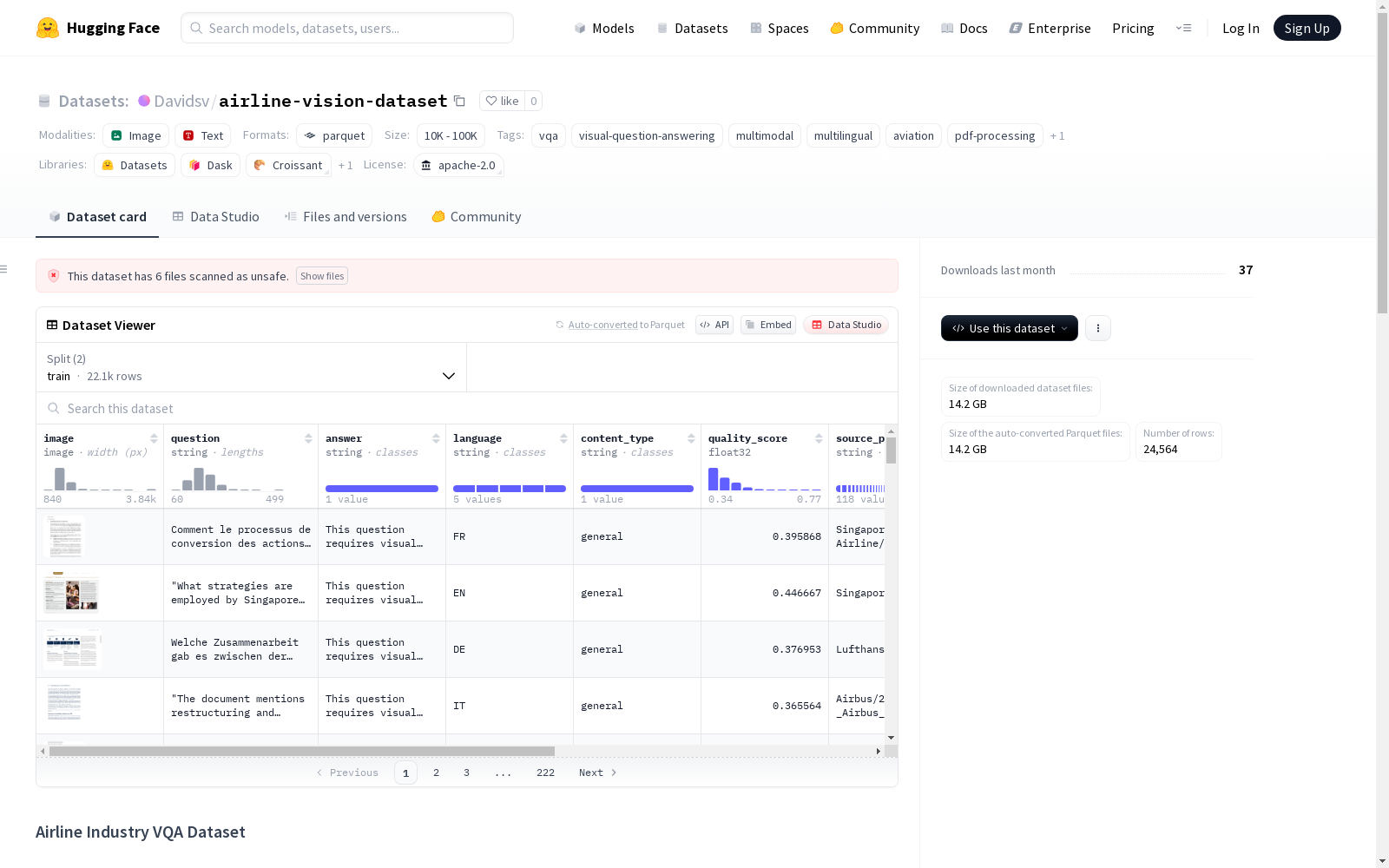Click the Hugging Face logo
This screenshot has height=868, width=1389.
coord(98,28)
